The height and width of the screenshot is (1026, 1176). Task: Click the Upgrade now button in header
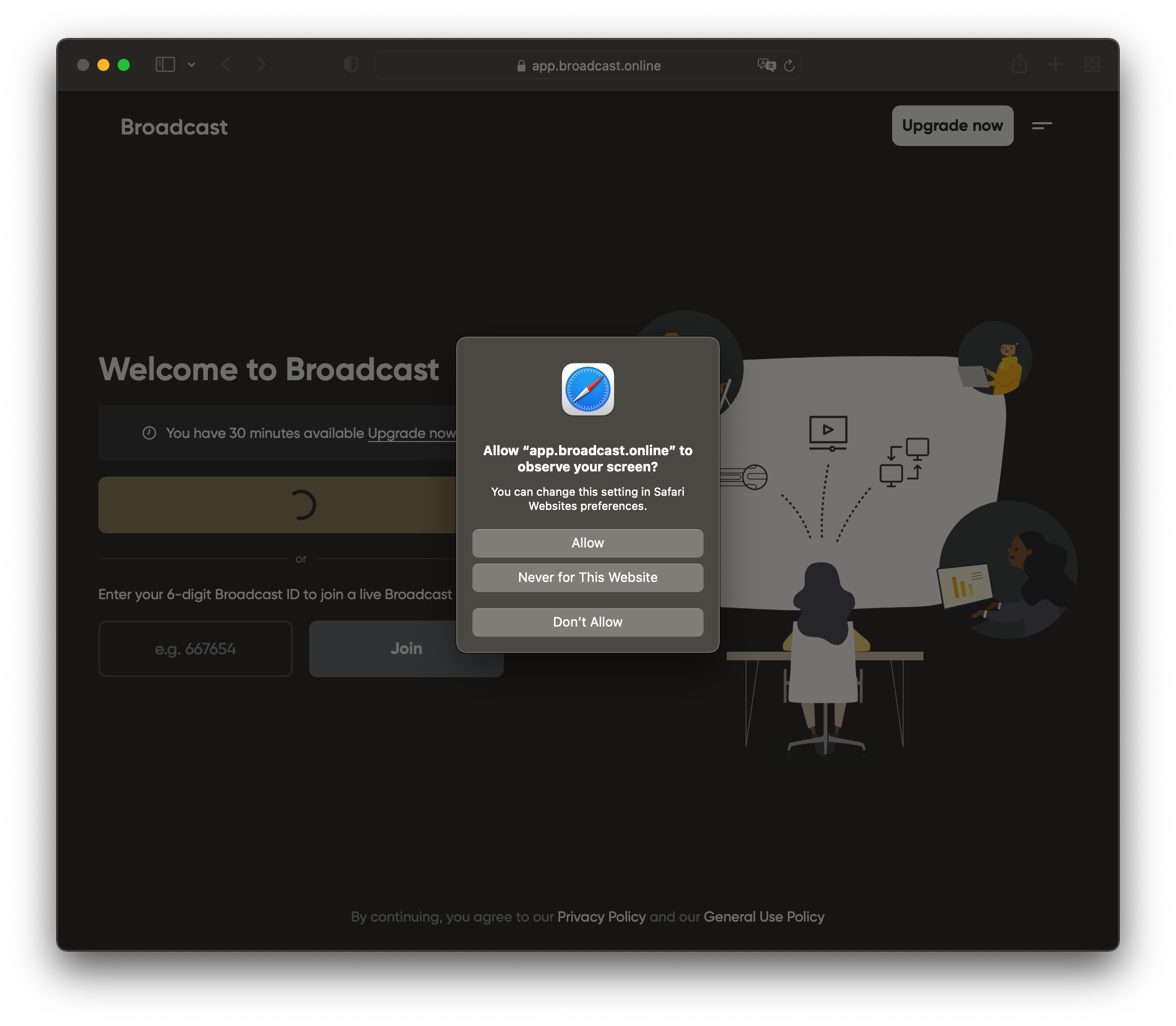952,125
